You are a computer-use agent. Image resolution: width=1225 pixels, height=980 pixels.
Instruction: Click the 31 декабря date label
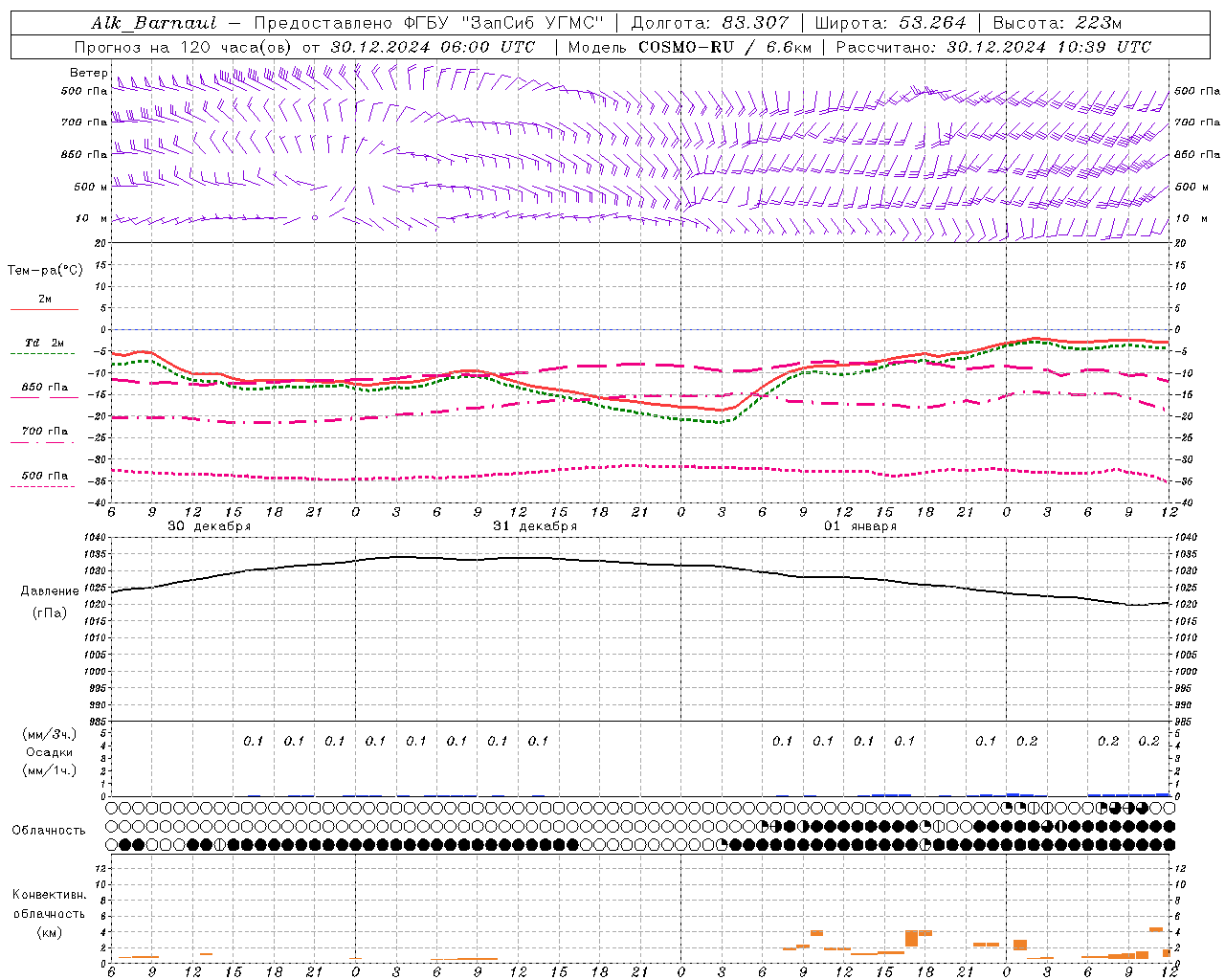click(x=535, y=526)
